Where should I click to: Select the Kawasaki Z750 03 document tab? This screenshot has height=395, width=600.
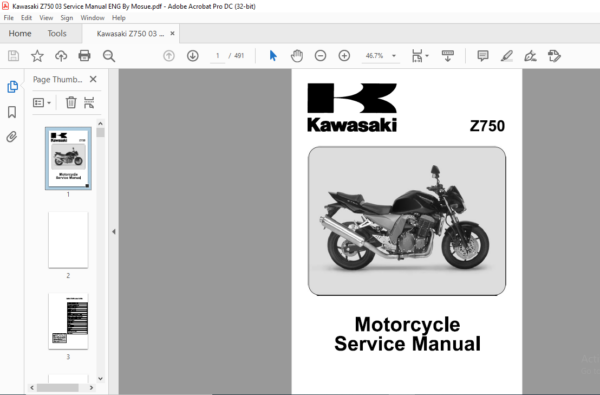pyautogui.click(x=130, y=34)
